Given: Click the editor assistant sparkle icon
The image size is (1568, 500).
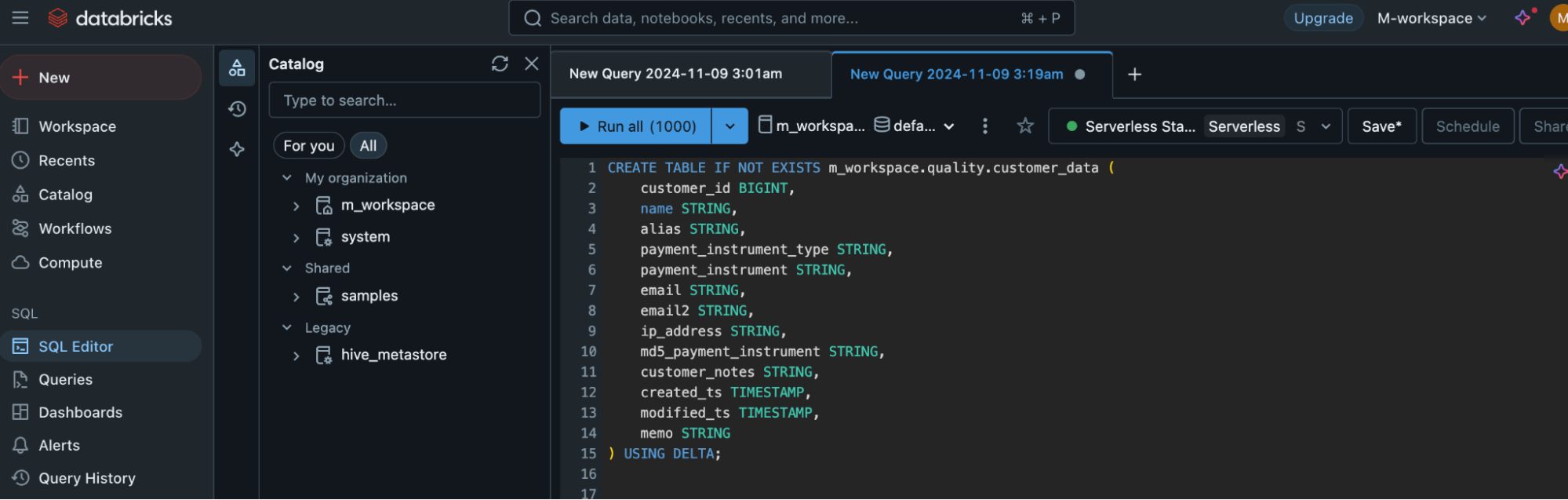Looking at the screenshot, I should [x=1560, y=171].
